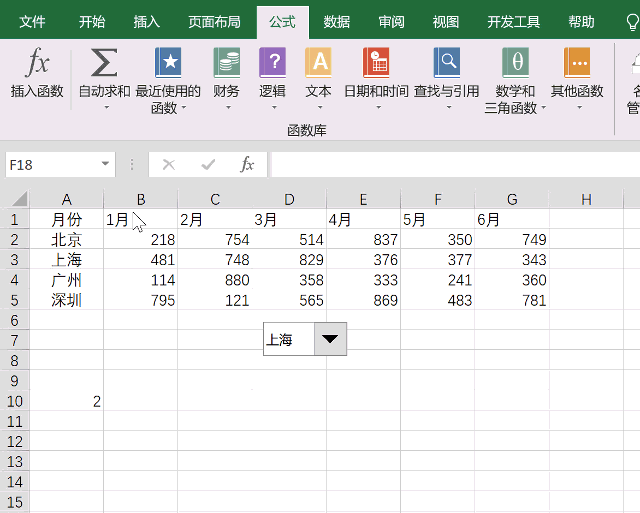Switch to the 审阅 tab
Screen dimensions: 640x513
(x=391, y=22)
